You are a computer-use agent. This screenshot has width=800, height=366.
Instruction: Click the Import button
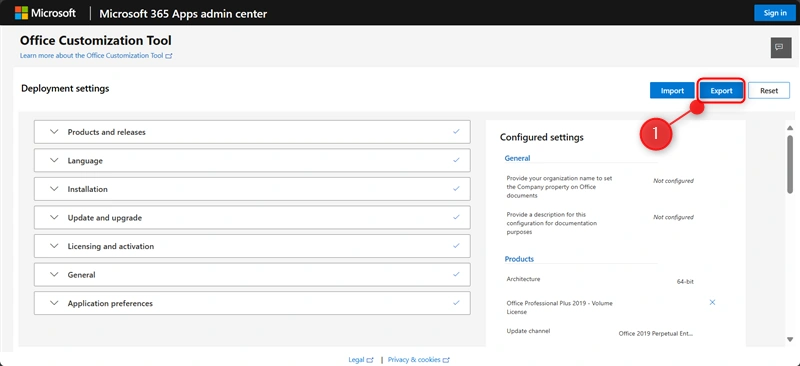(x=672, y=91)
